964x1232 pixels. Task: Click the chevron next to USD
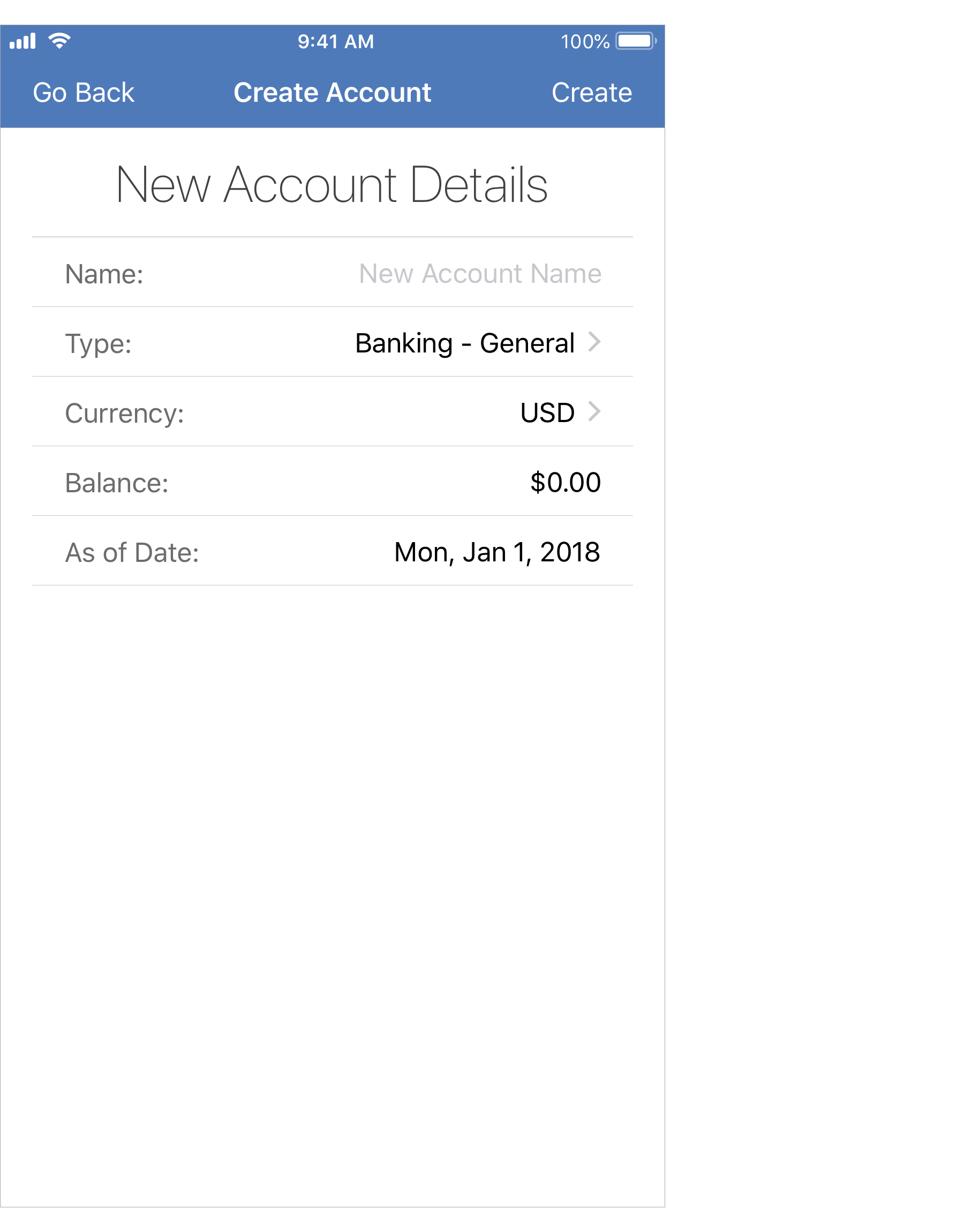pos(594,411)
